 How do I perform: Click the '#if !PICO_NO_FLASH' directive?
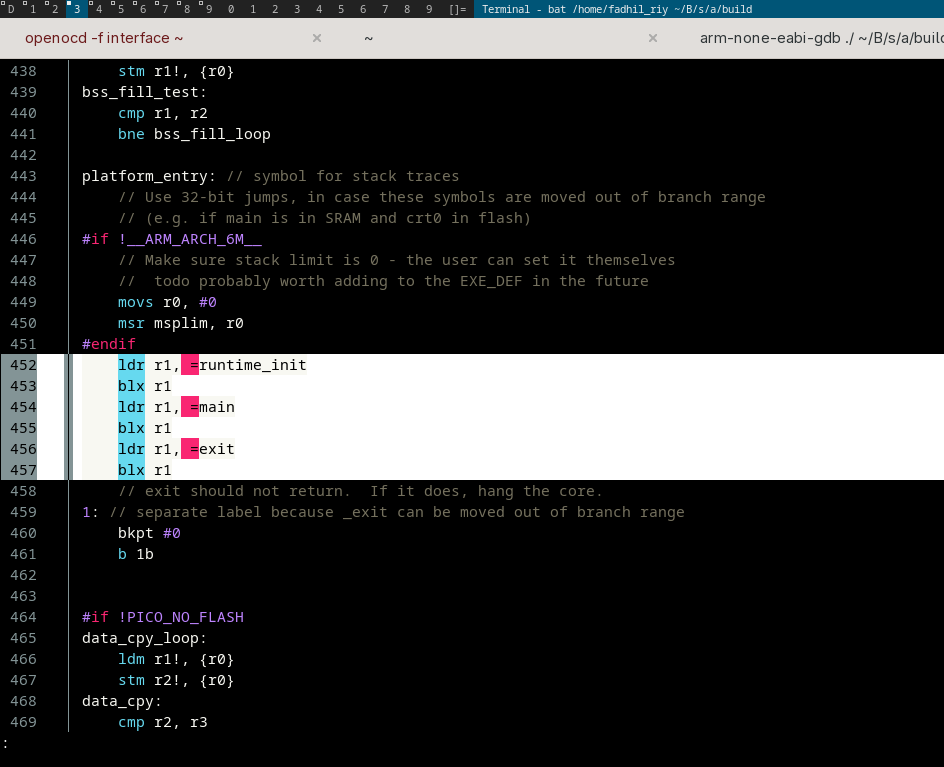coord(162,617)
